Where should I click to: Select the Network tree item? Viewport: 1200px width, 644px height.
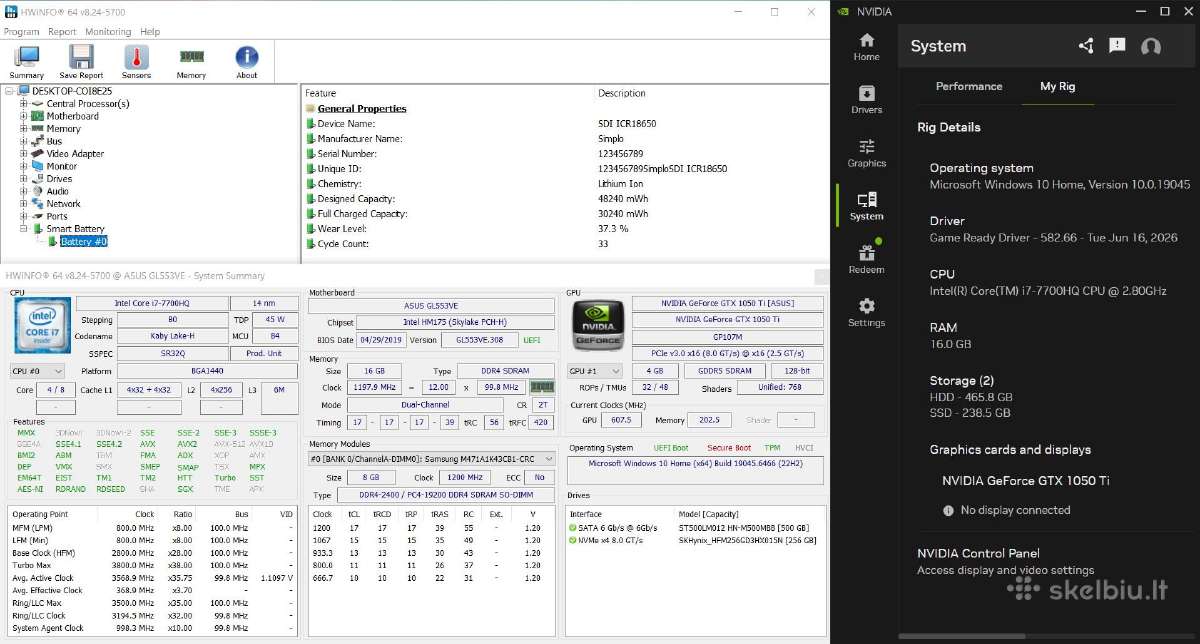coord(63,204)
